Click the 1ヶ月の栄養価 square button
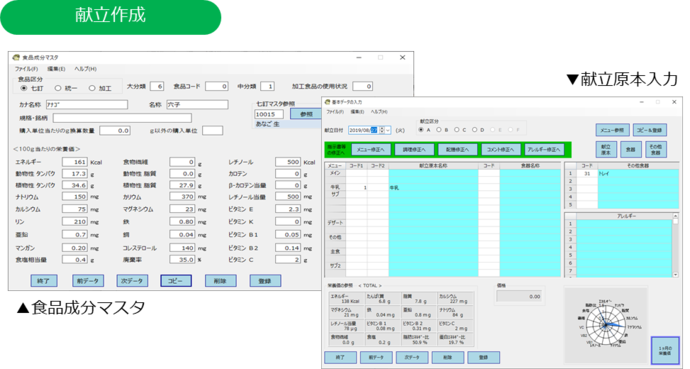The height and width of the screenshot is (369, 690). (x=665, y=351)
